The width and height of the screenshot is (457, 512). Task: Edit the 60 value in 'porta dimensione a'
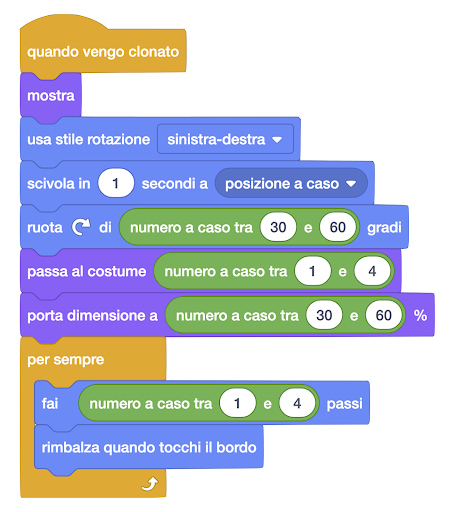[384, 315]
